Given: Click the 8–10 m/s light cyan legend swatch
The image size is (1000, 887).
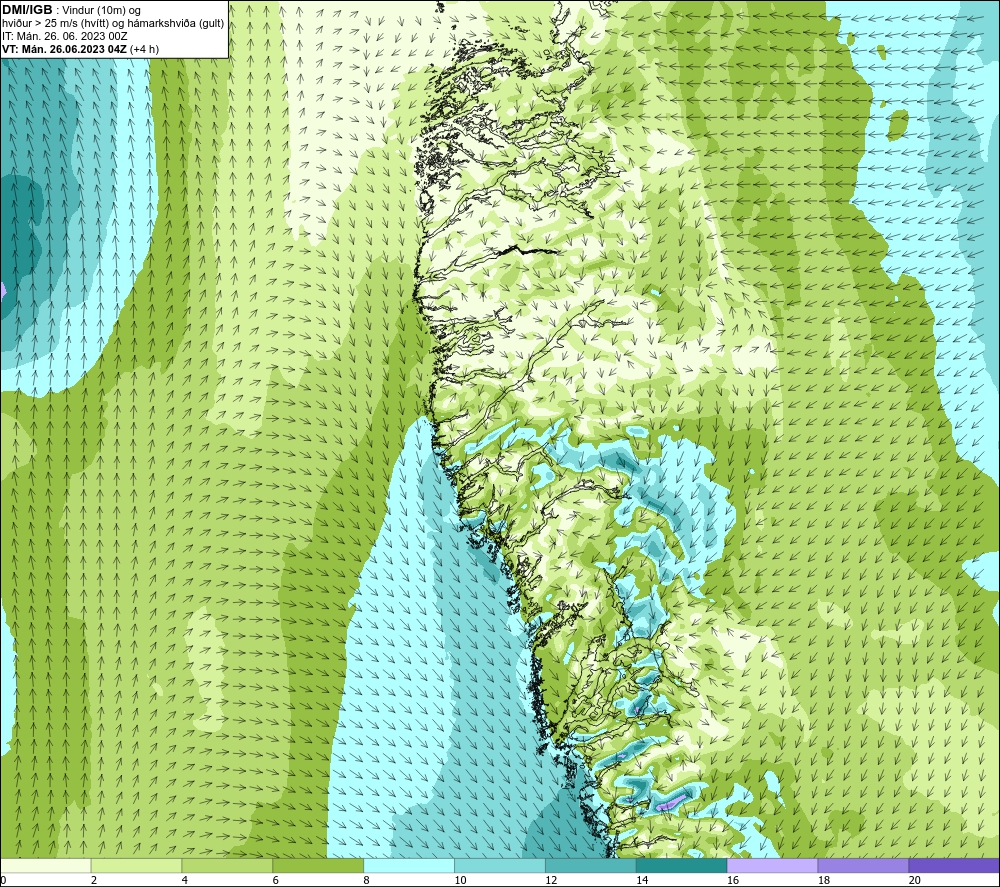Looking at the screenshot, I should 409,865.
